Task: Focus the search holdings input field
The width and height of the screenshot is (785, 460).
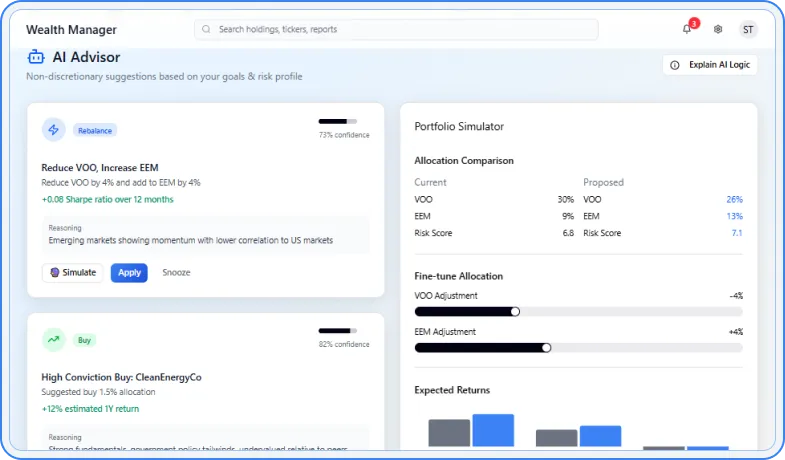Action: click(400, 29)
